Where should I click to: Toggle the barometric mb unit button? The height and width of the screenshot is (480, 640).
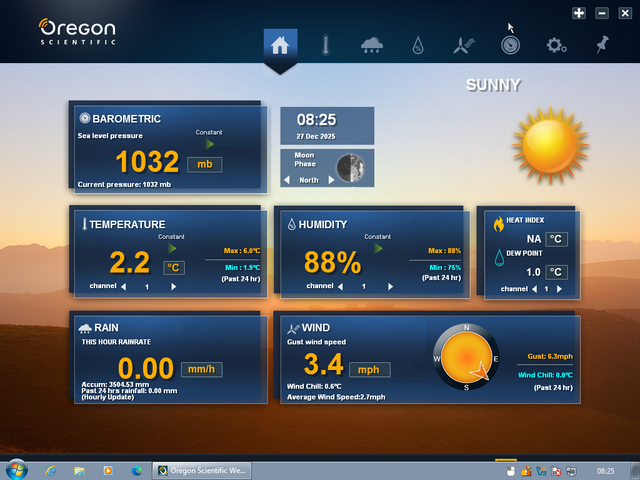(204, 164)
